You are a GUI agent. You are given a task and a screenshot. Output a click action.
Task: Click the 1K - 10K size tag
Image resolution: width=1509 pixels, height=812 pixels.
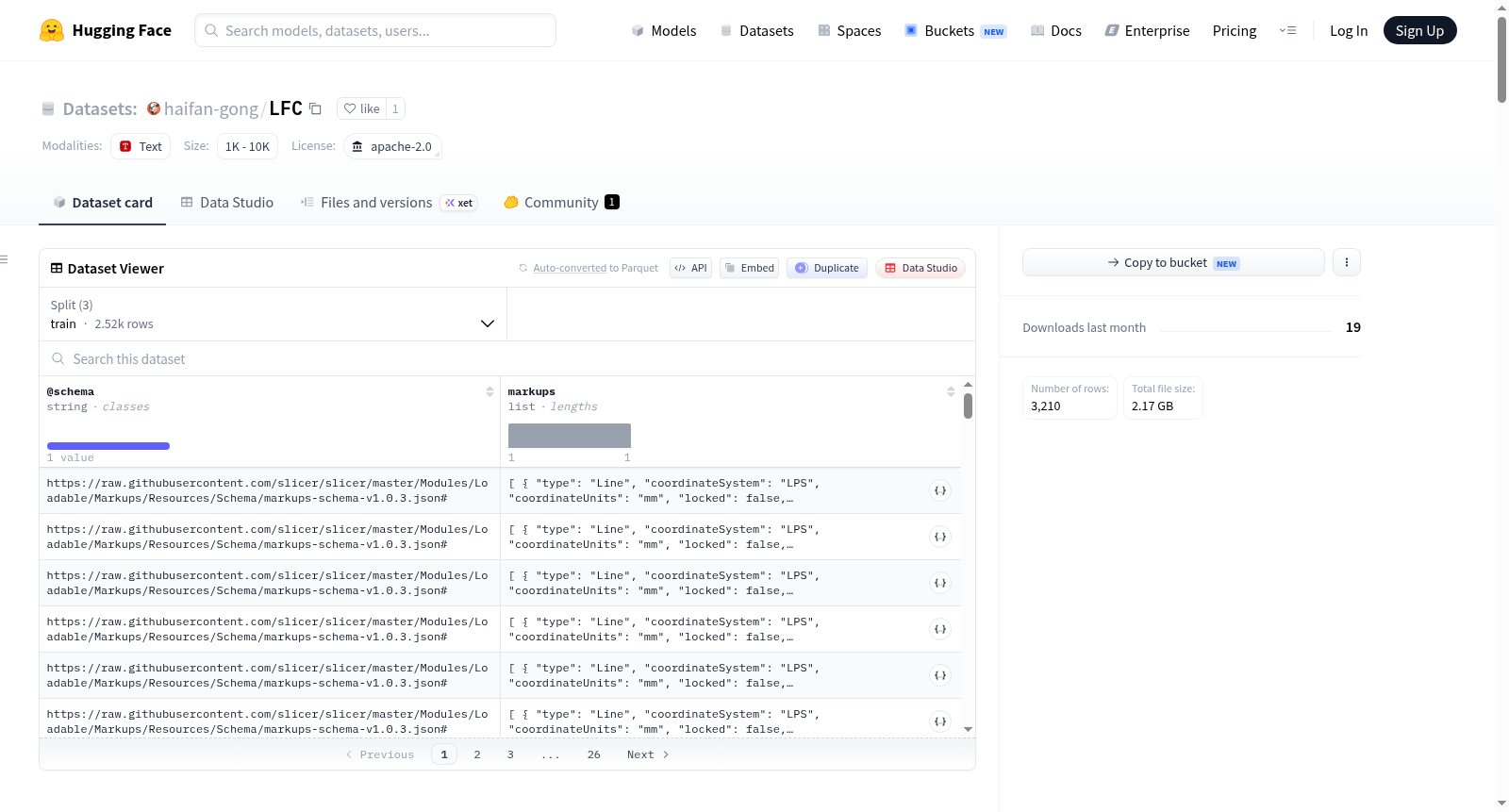pyautogui.click(x=247, y=146)
